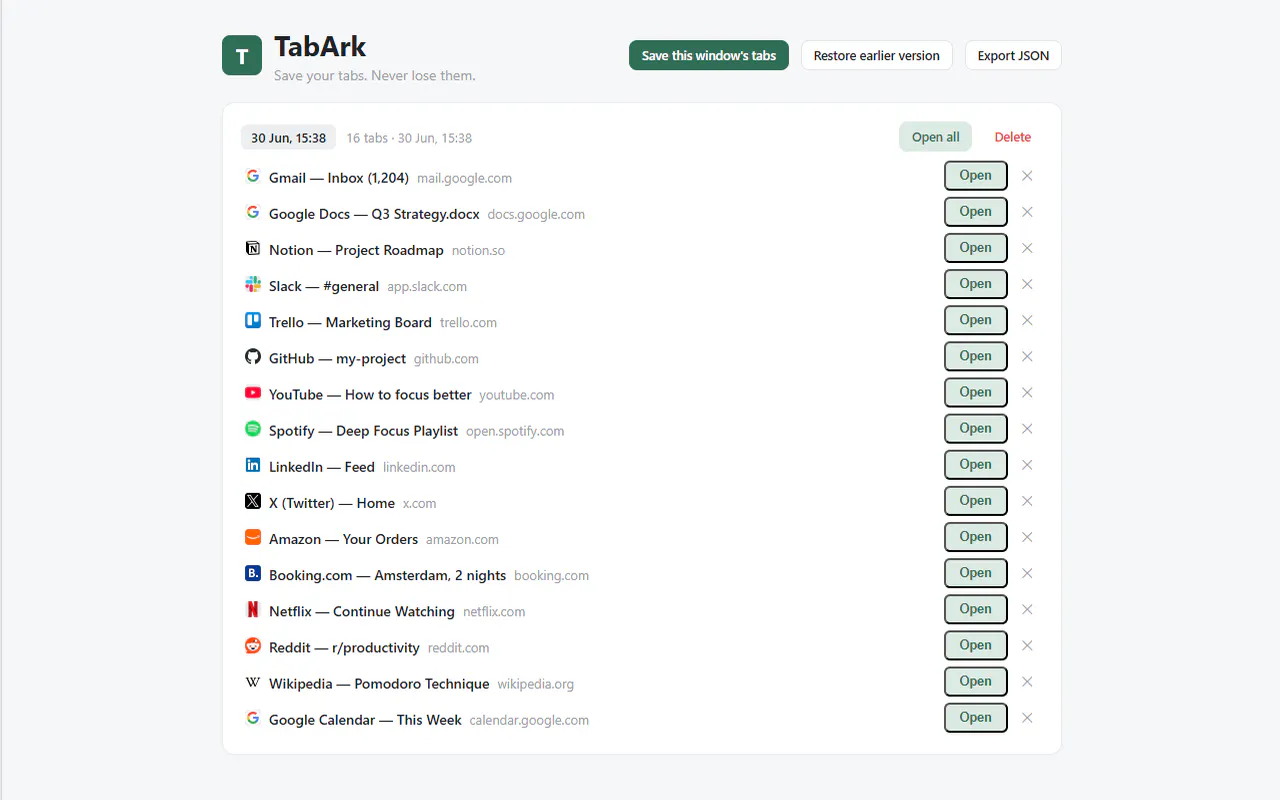Image resolution: width=1280 pixels, height=800 pixels.
Task: Remove the Google Calendar tab with its X
Action: point(1027,718)
